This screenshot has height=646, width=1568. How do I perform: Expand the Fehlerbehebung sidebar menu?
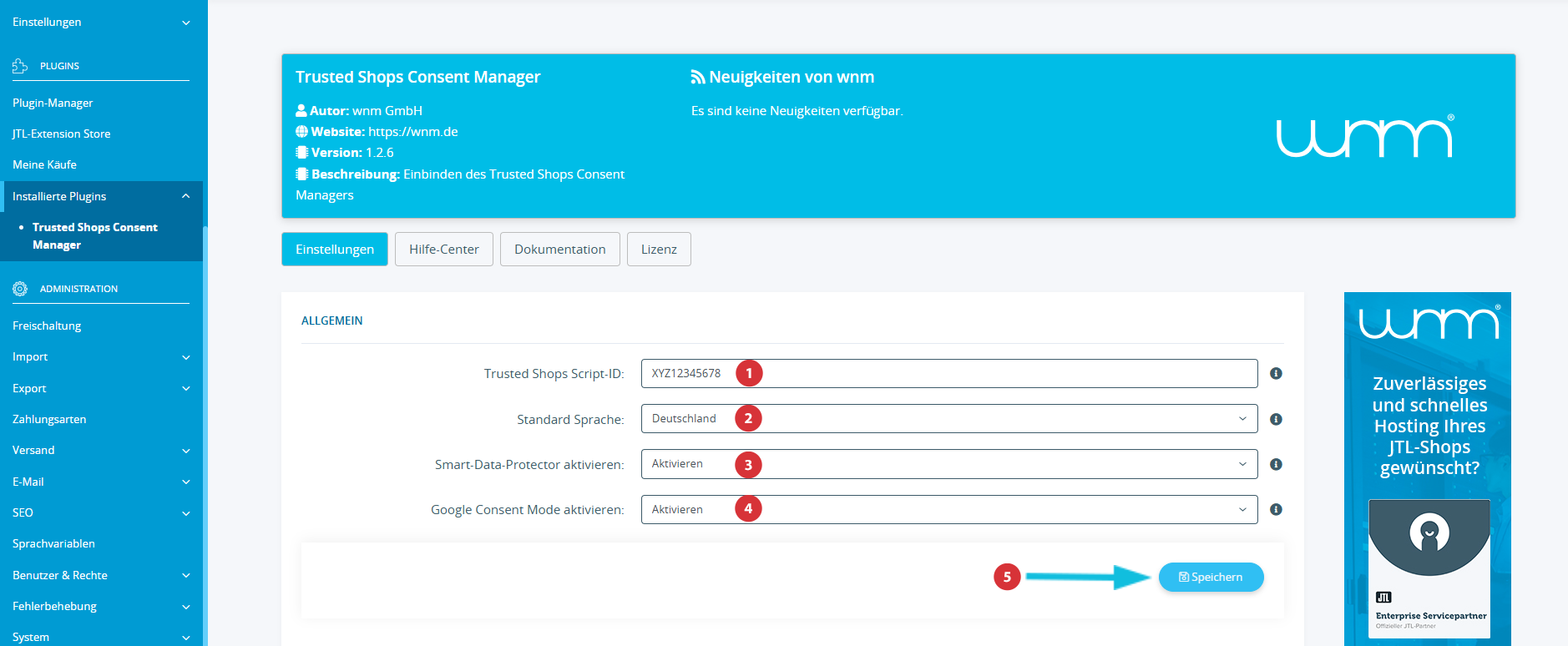coord(101,606)
